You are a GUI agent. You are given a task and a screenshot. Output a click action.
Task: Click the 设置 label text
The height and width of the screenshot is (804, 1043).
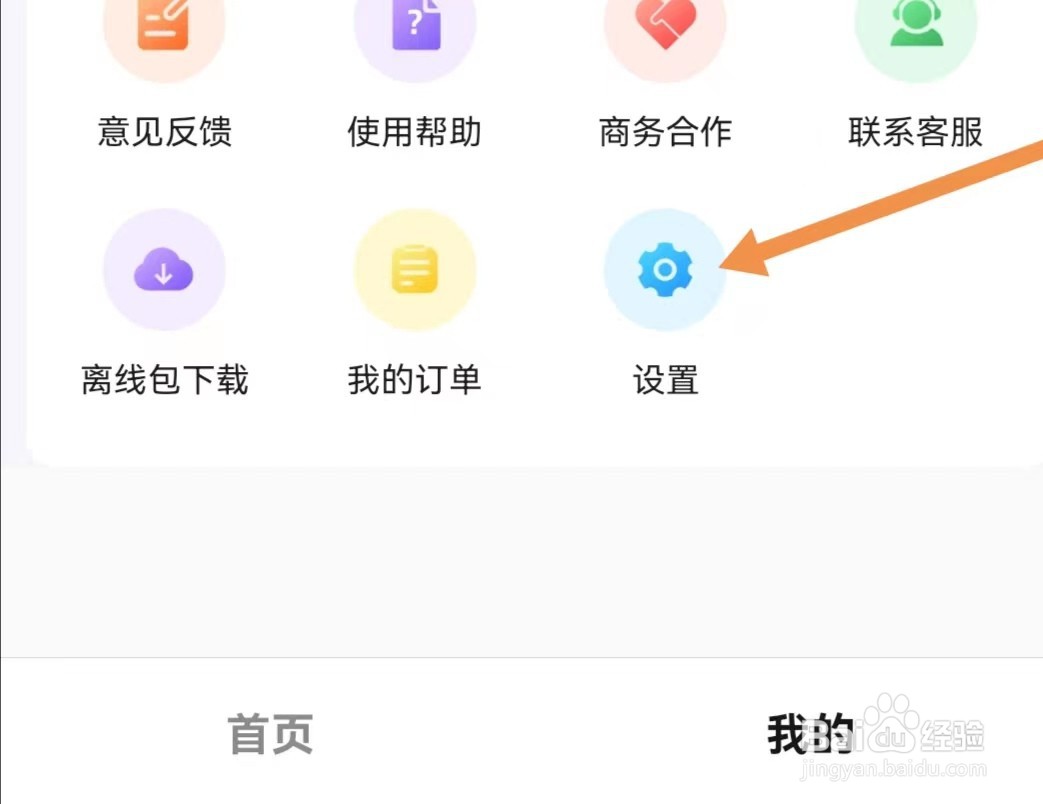tap(665, 380)
